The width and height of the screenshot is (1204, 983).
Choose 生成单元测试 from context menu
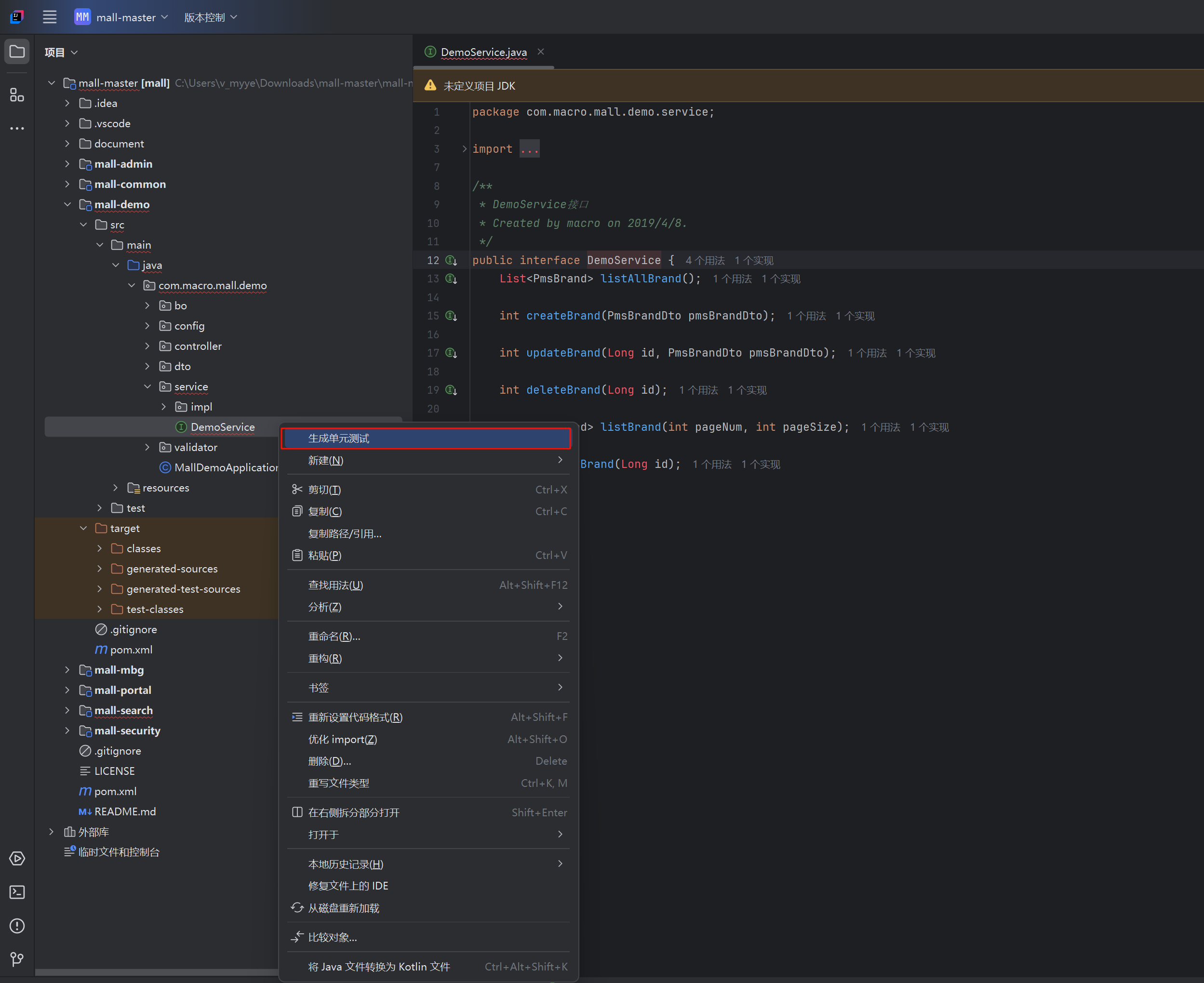426,438
